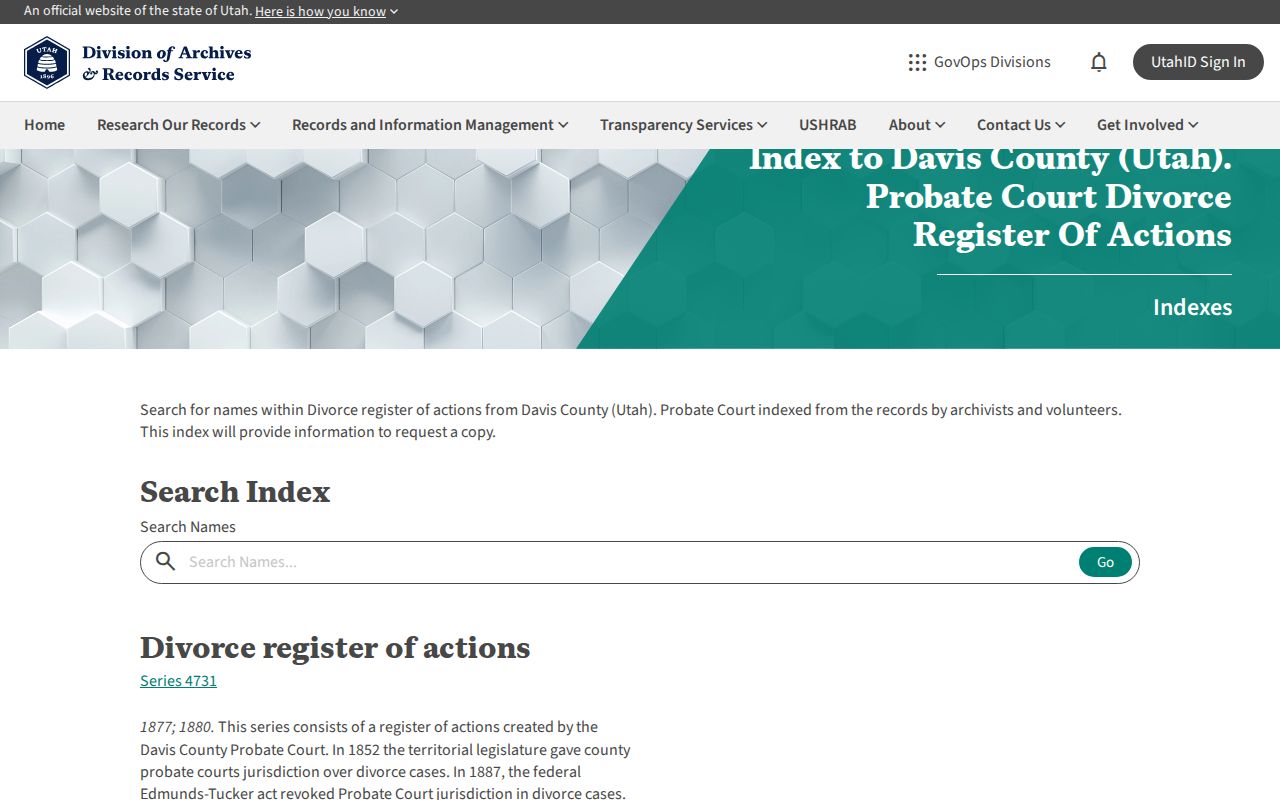Expand the Transparency Services menu
This screenshot has height=800, width=1280.
pyautogui.click(x=684, y=125)
